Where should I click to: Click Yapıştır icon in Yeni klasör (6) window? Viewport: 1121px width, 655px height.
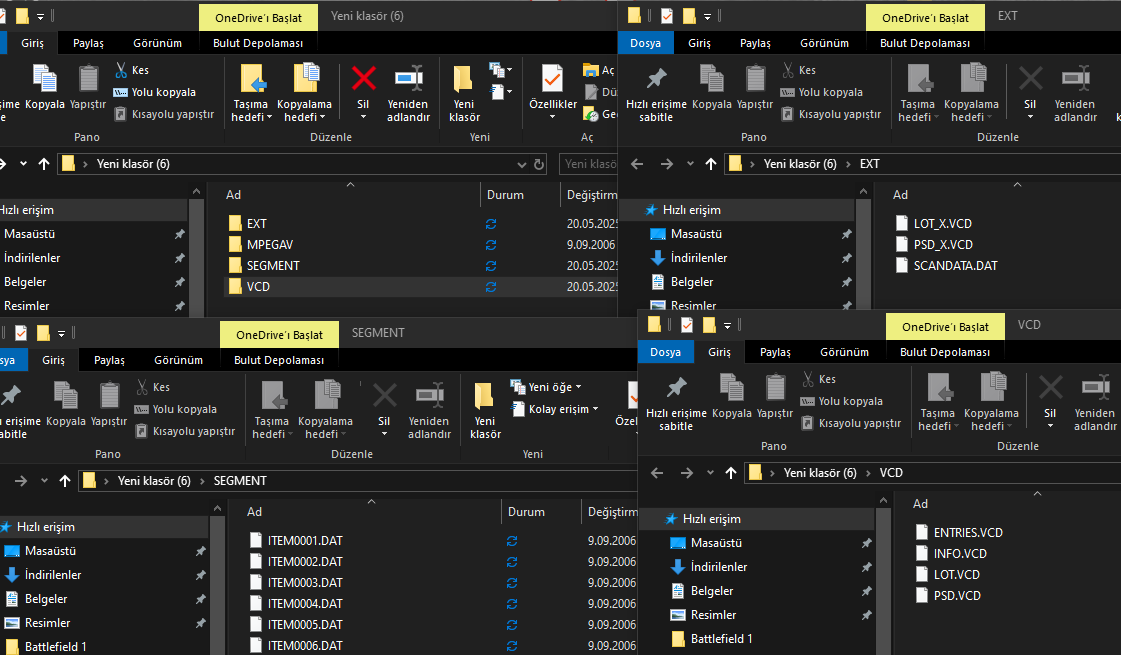pyautogui.click(x=88, y=79)
